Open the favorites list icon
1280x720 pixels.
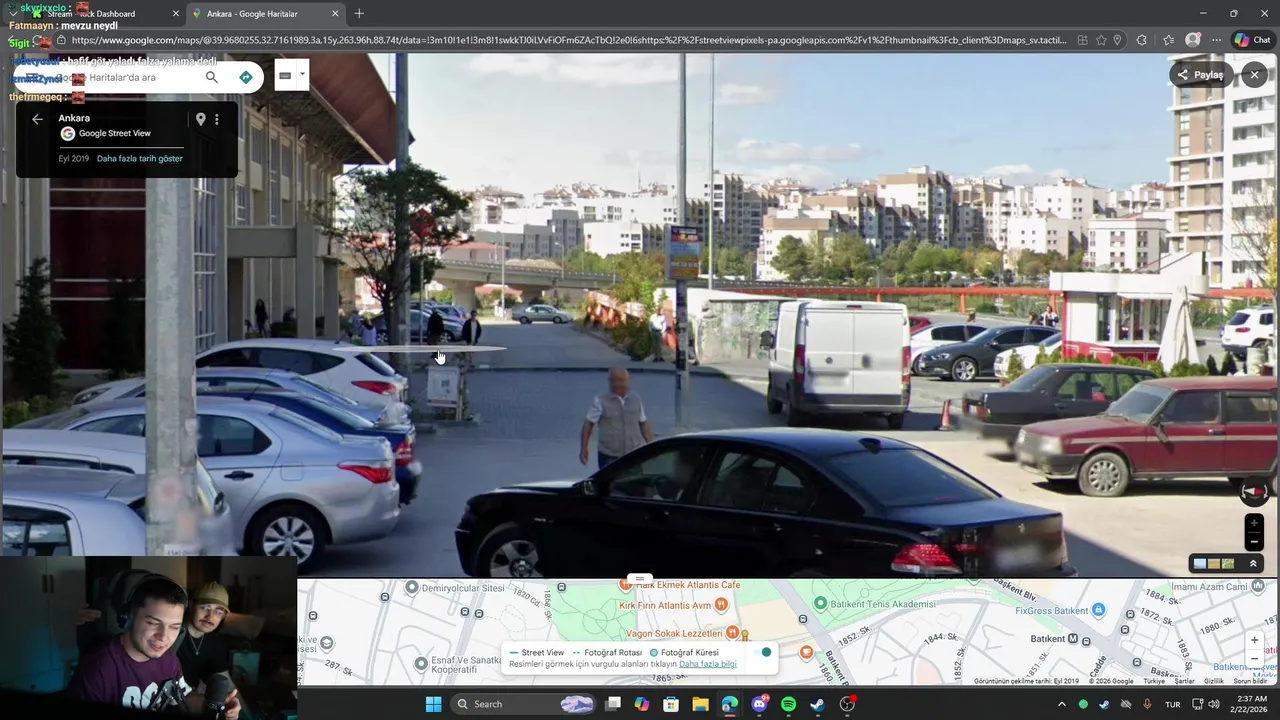1168,40
